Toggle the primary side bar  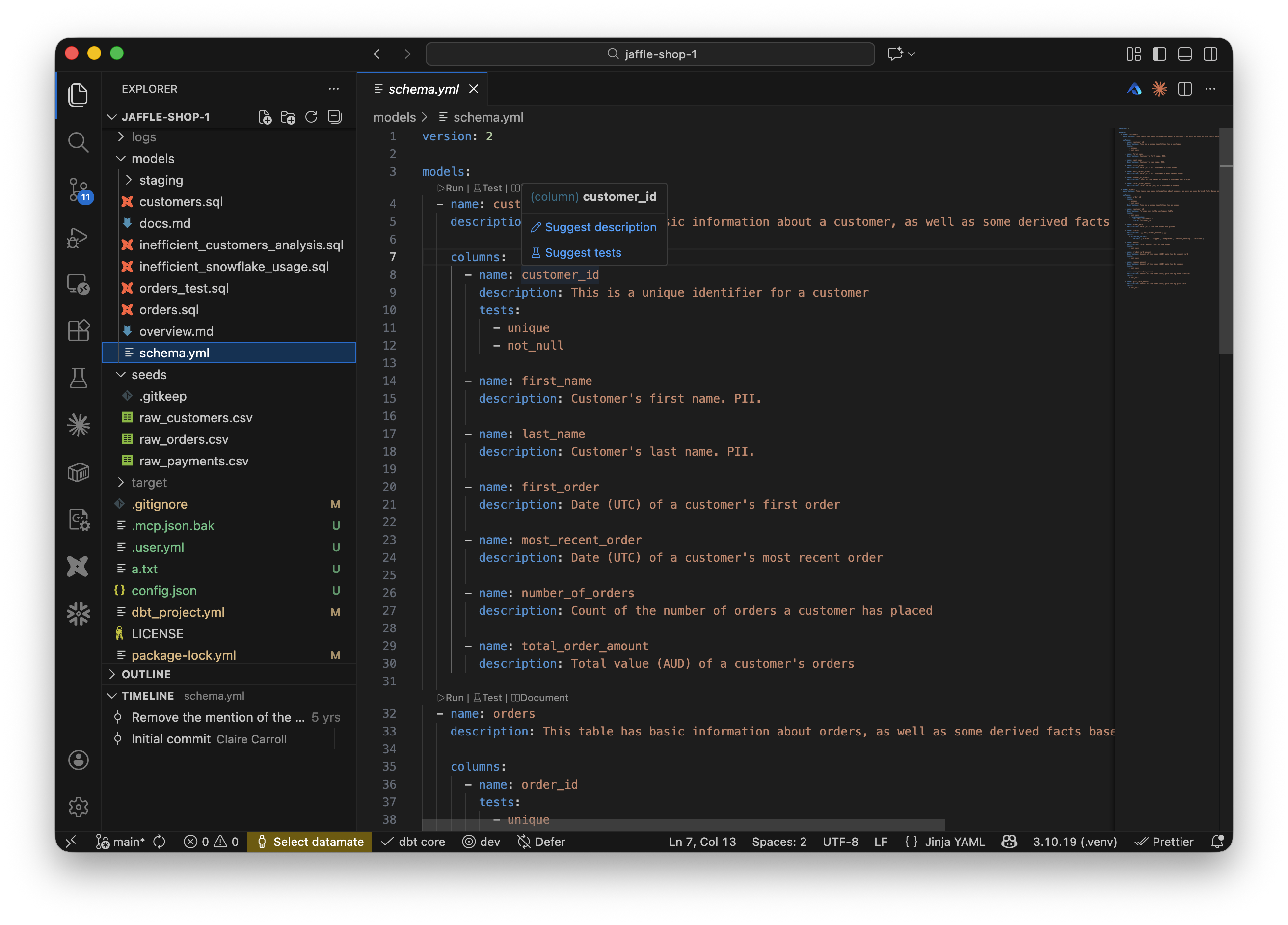pos(1159,54)
